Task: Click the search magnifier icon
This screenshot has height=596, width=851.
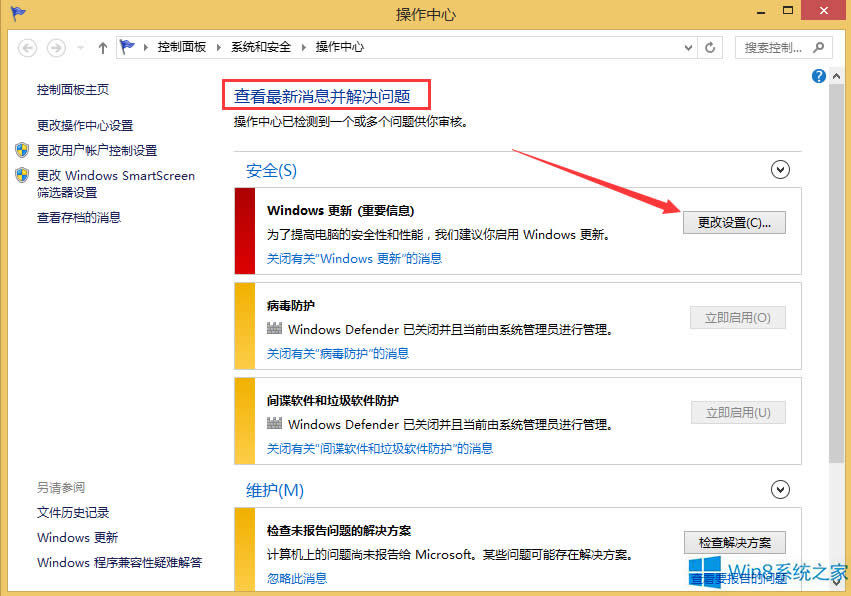Action: pyautogui.click(x=820, y=47)
